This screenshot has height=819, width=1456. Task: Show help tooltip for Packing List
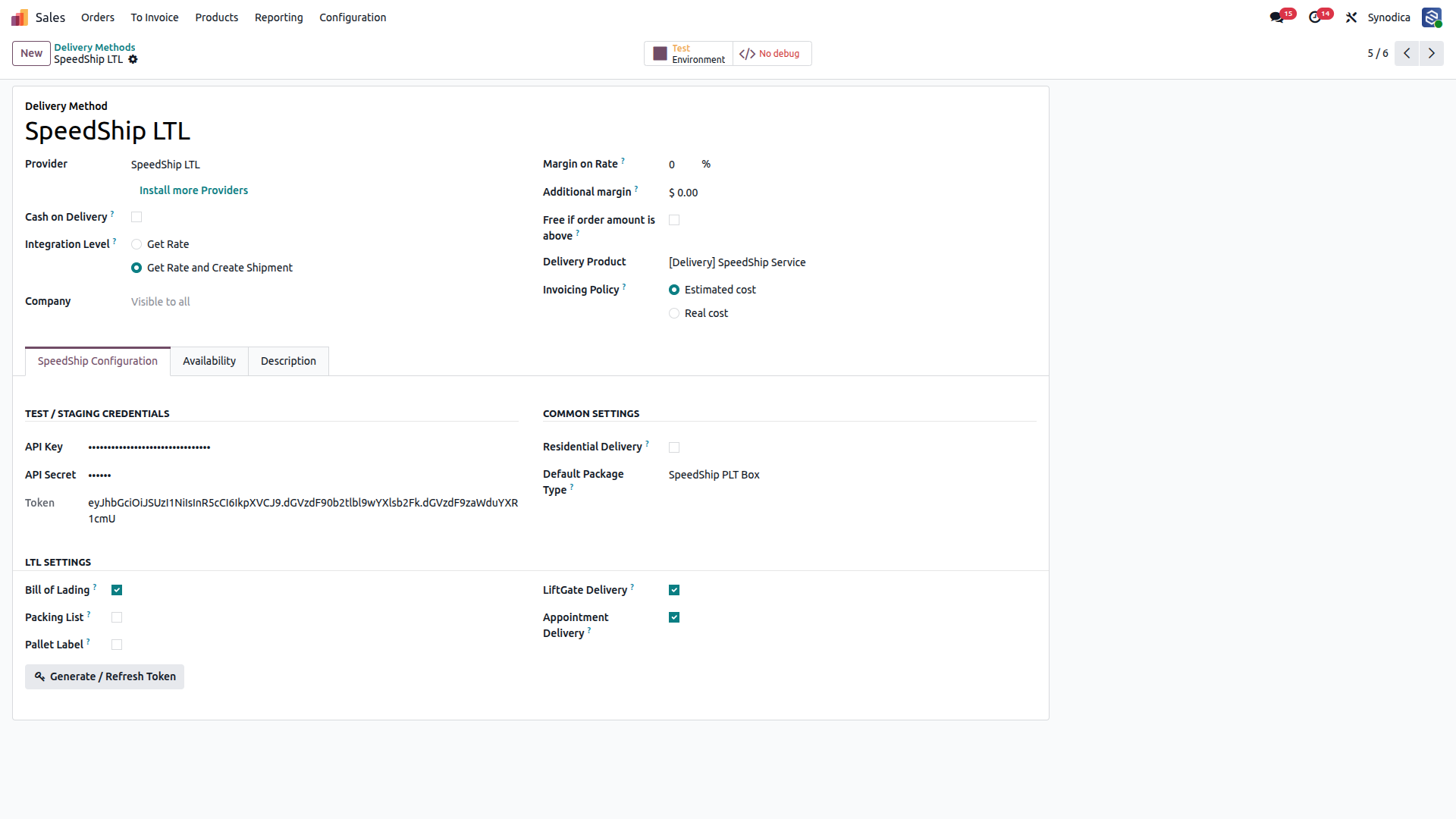click(x=89, y=614)
